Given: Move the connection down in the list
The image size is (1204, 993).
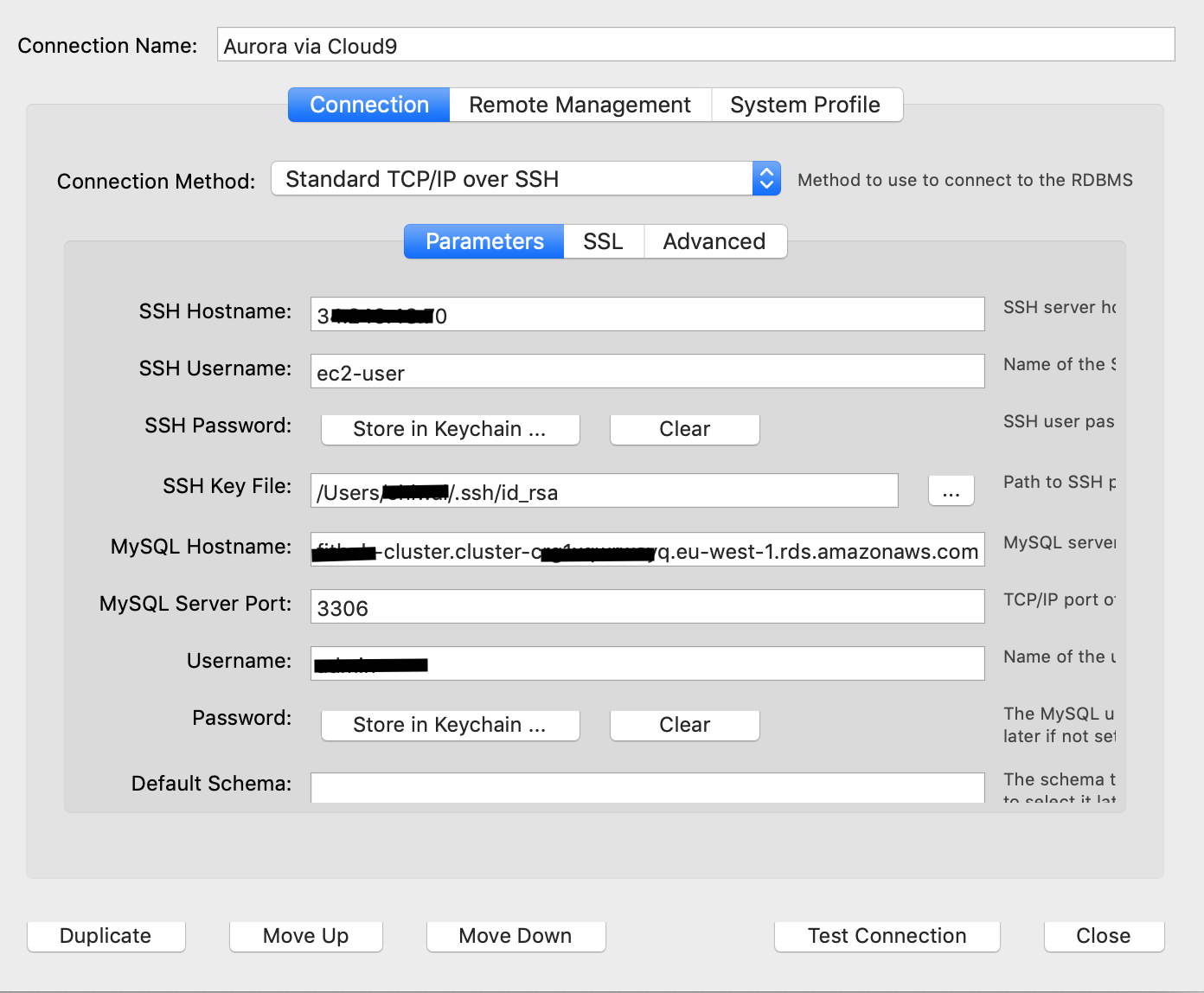Looking at the screenshot, I should (x=516, y=935).
